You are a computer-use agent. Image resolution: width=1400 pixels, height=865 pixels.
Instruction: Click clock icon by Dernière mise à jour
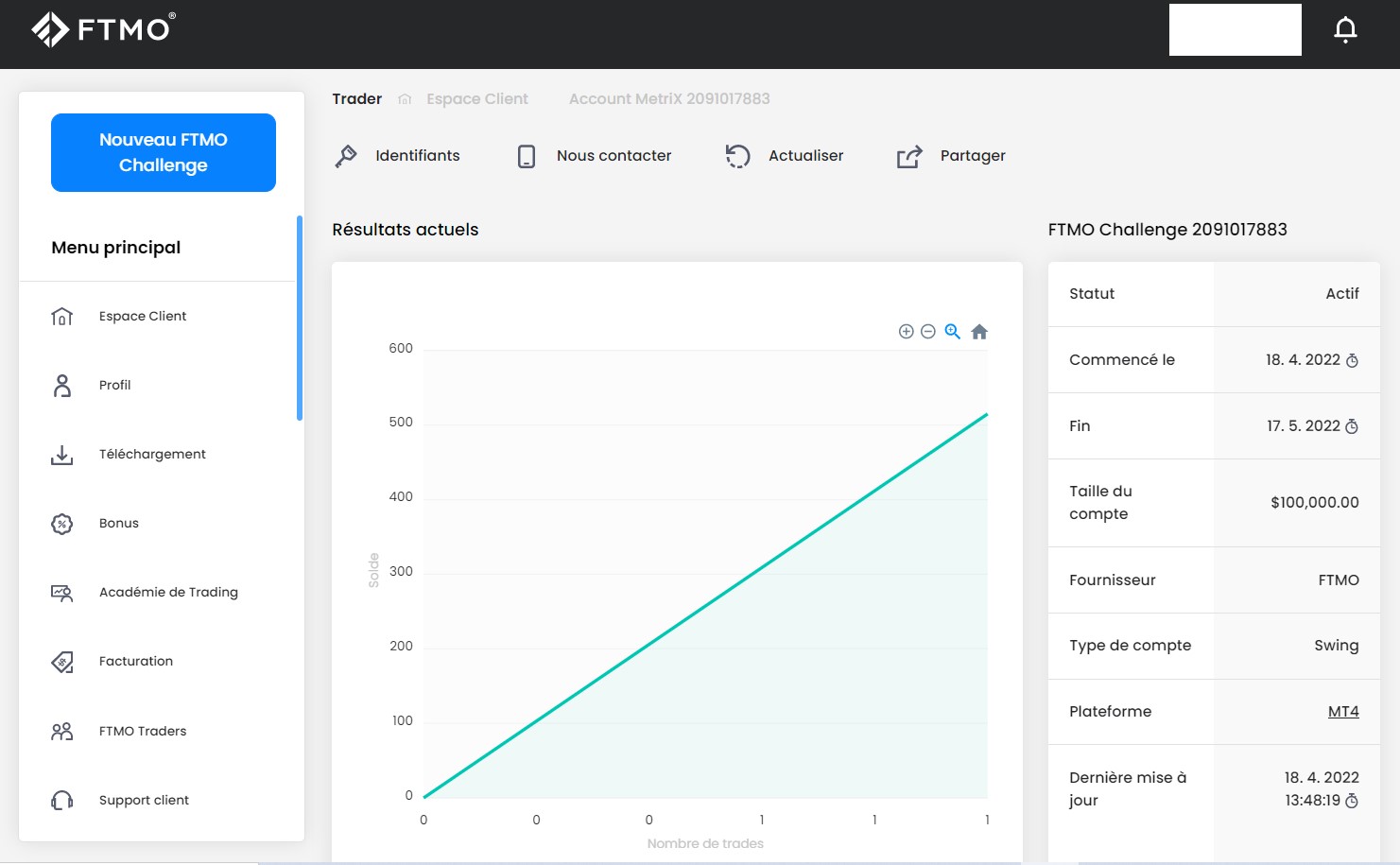pyautogui.click(x=1352, y=802)
